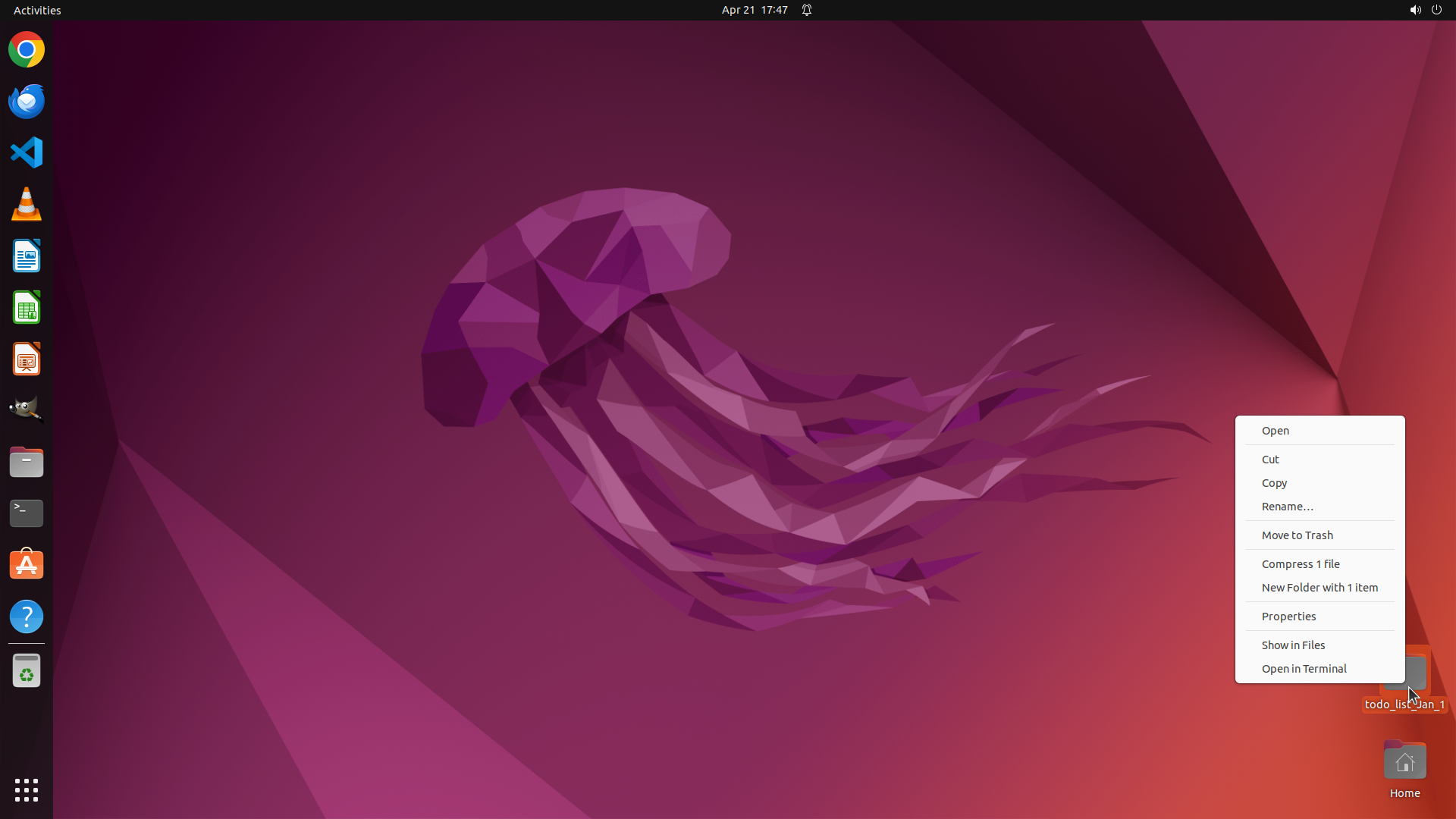The width and height of the screenshot is (1456, 819).
Task: Open Visual Studio Code
Action: pyautogui.click(x=27, y=152)
